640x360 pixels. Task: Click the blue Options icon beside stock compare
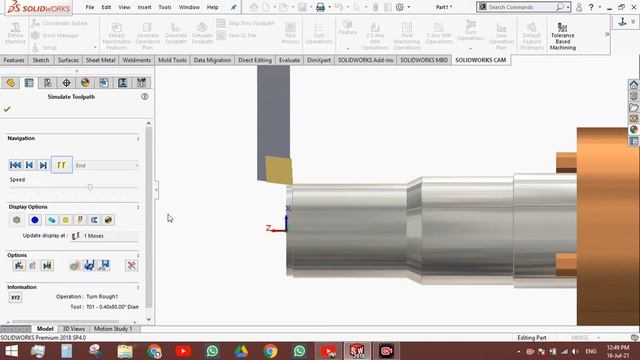89,266
